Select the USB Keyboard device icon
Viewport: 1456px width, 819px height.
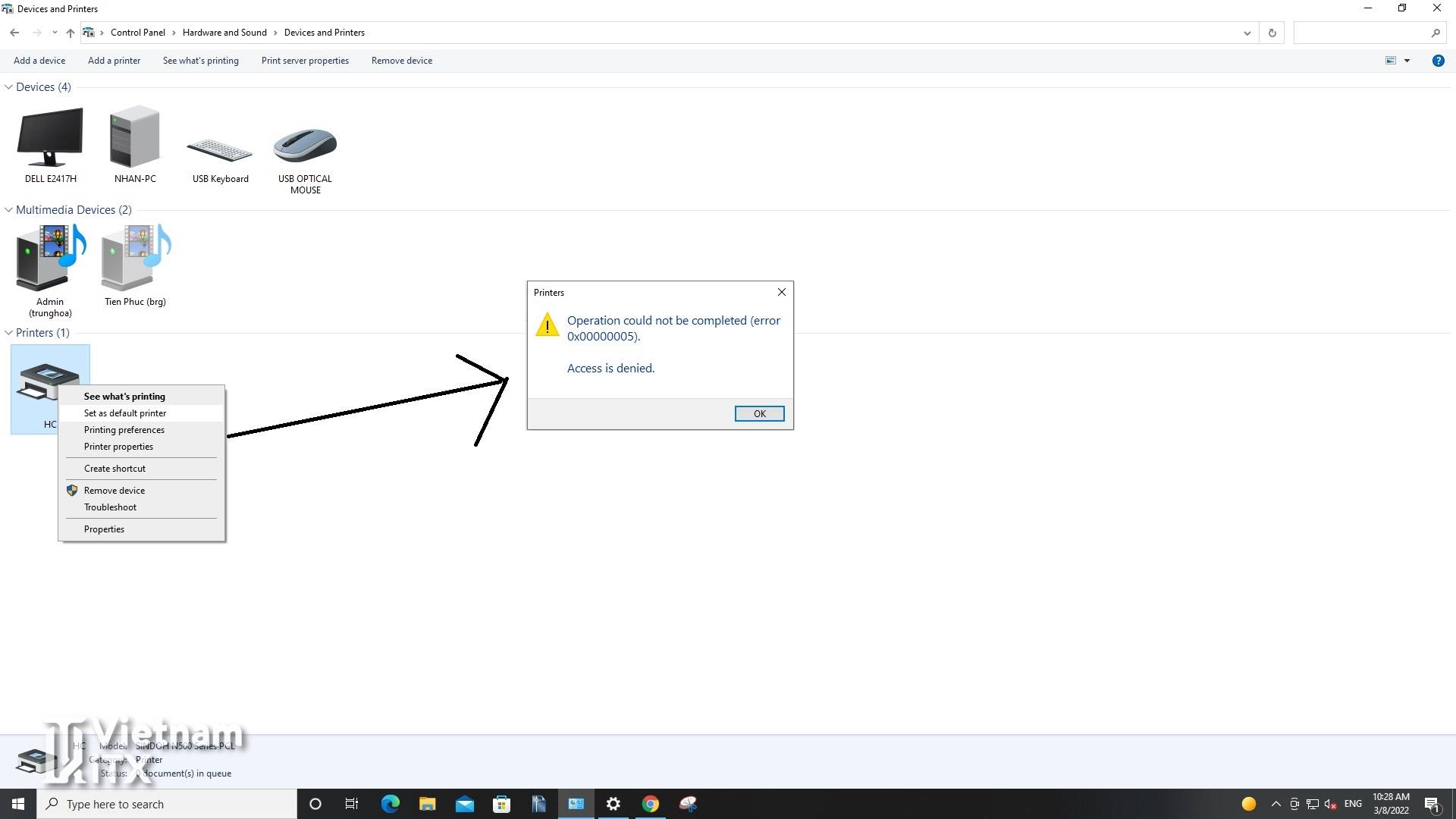click(x=220, y=150)
